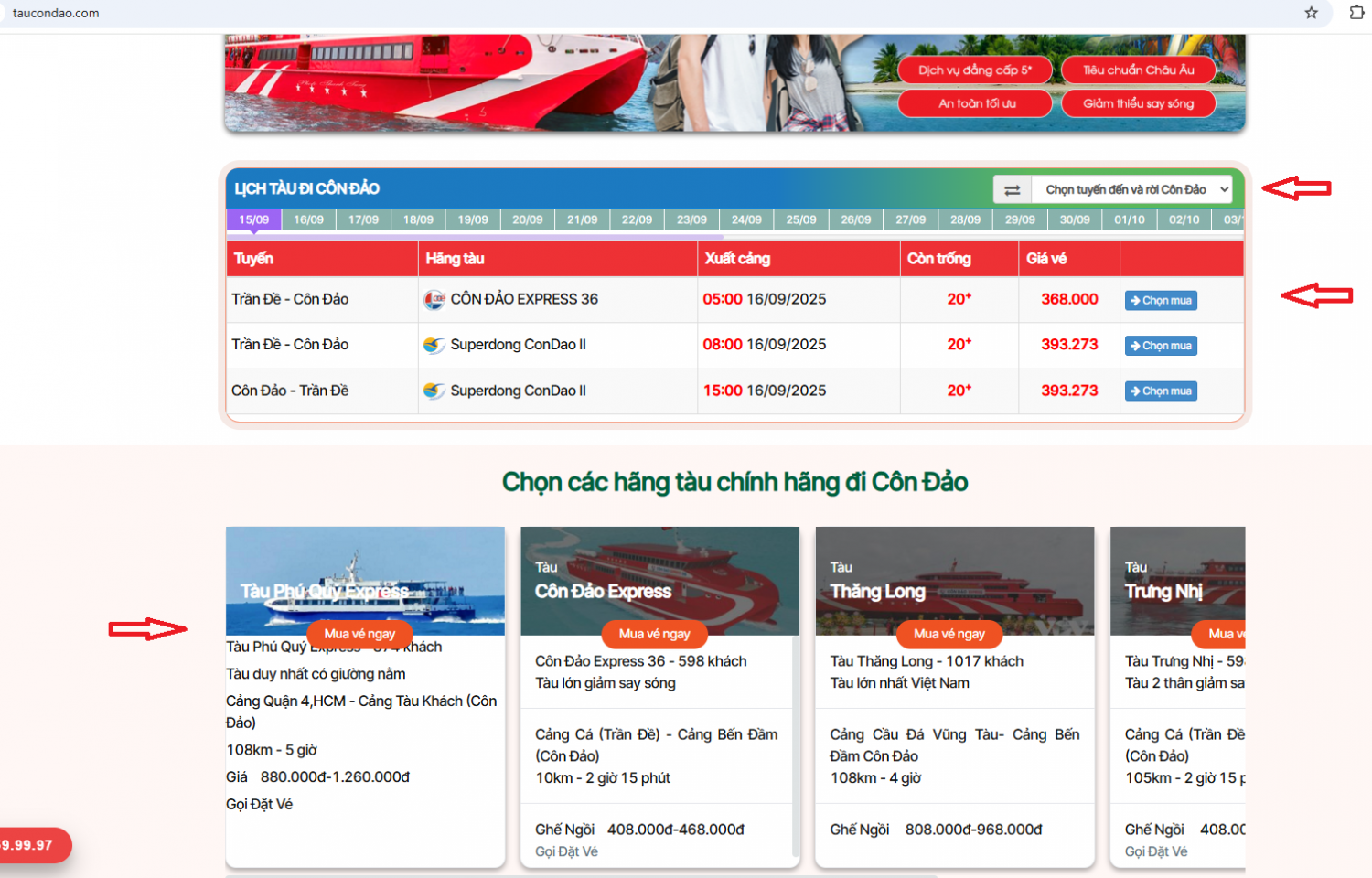Viewport: 1372px width, 878px height.
Task: Click the Superdong logo on 15:00 trip
Action: 434,391
